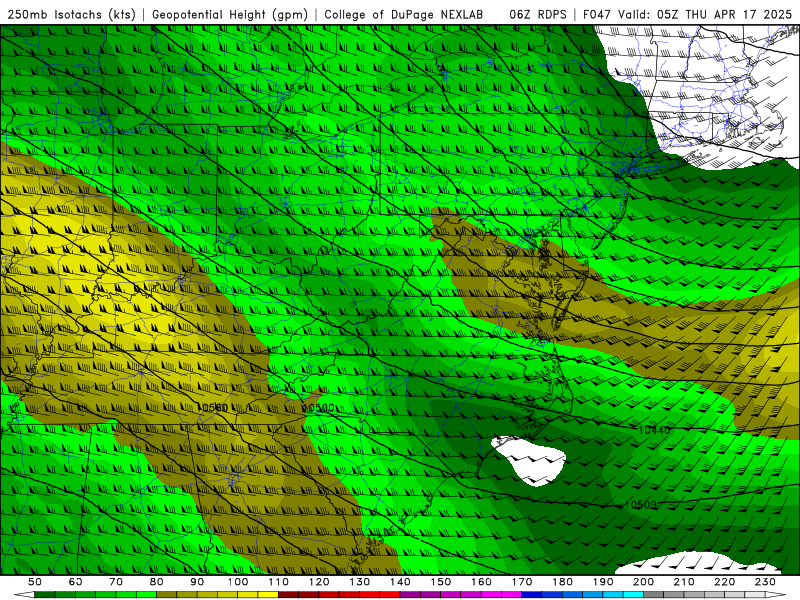Click the 60 knot colorbar label
This screenshot has width=800, height=600.
(76, 582)
